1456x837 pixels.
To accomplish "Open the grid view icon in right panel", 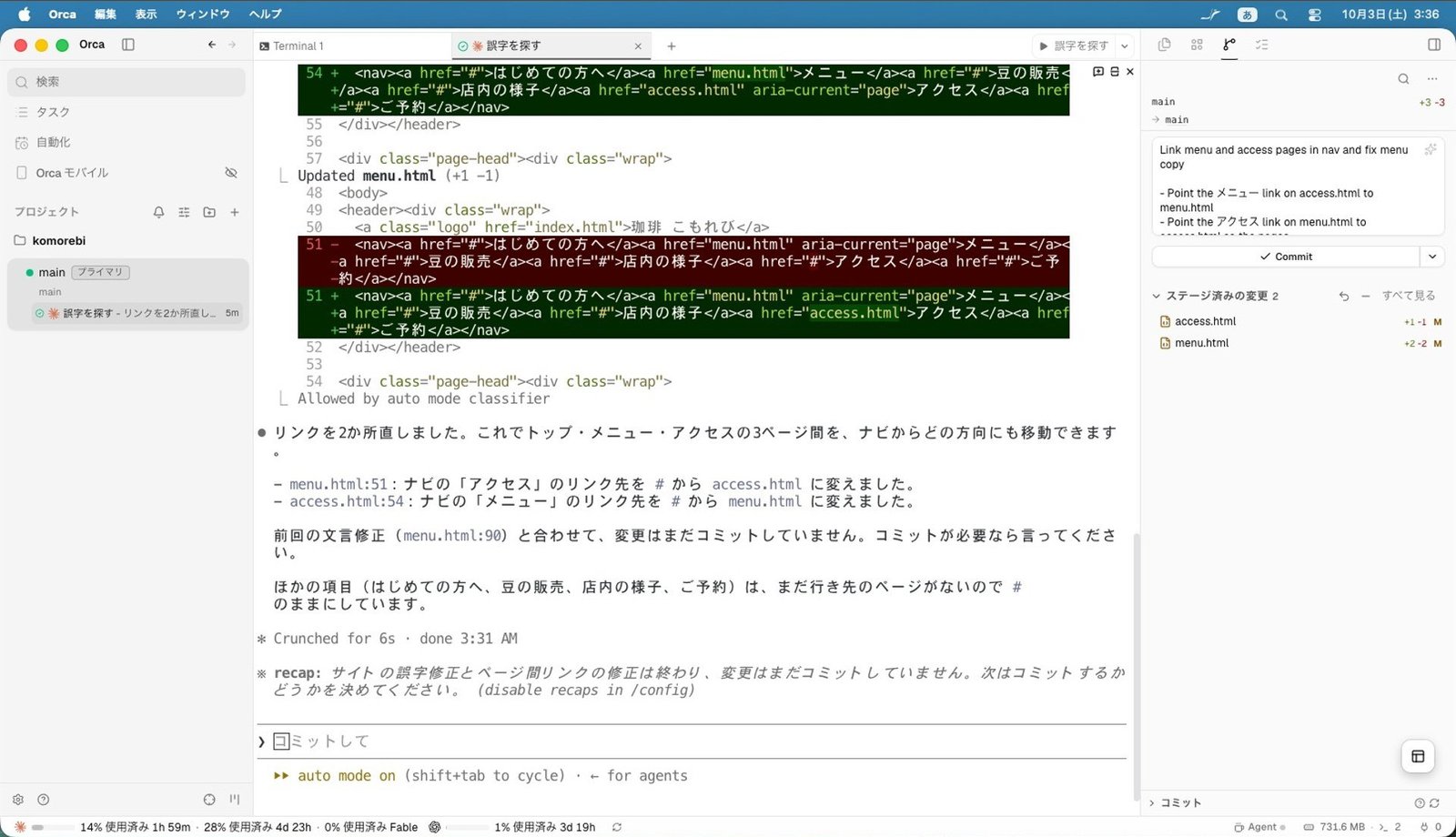I will click(1197, 45).
